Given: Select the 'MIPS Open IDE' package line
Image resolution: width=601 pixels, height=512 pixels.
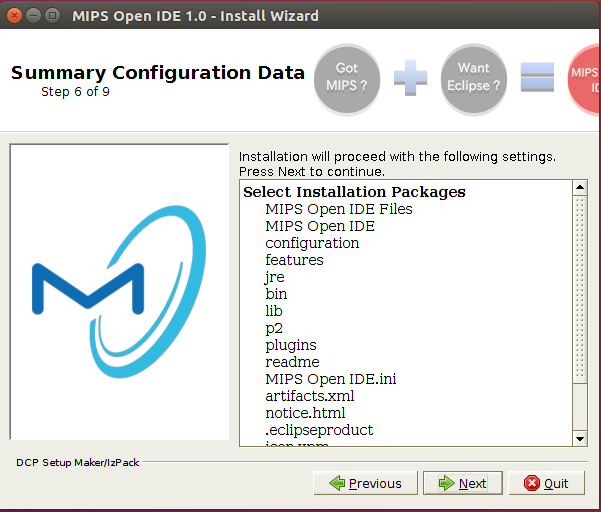Looking at the screenshot, I should tap(320, 226).
